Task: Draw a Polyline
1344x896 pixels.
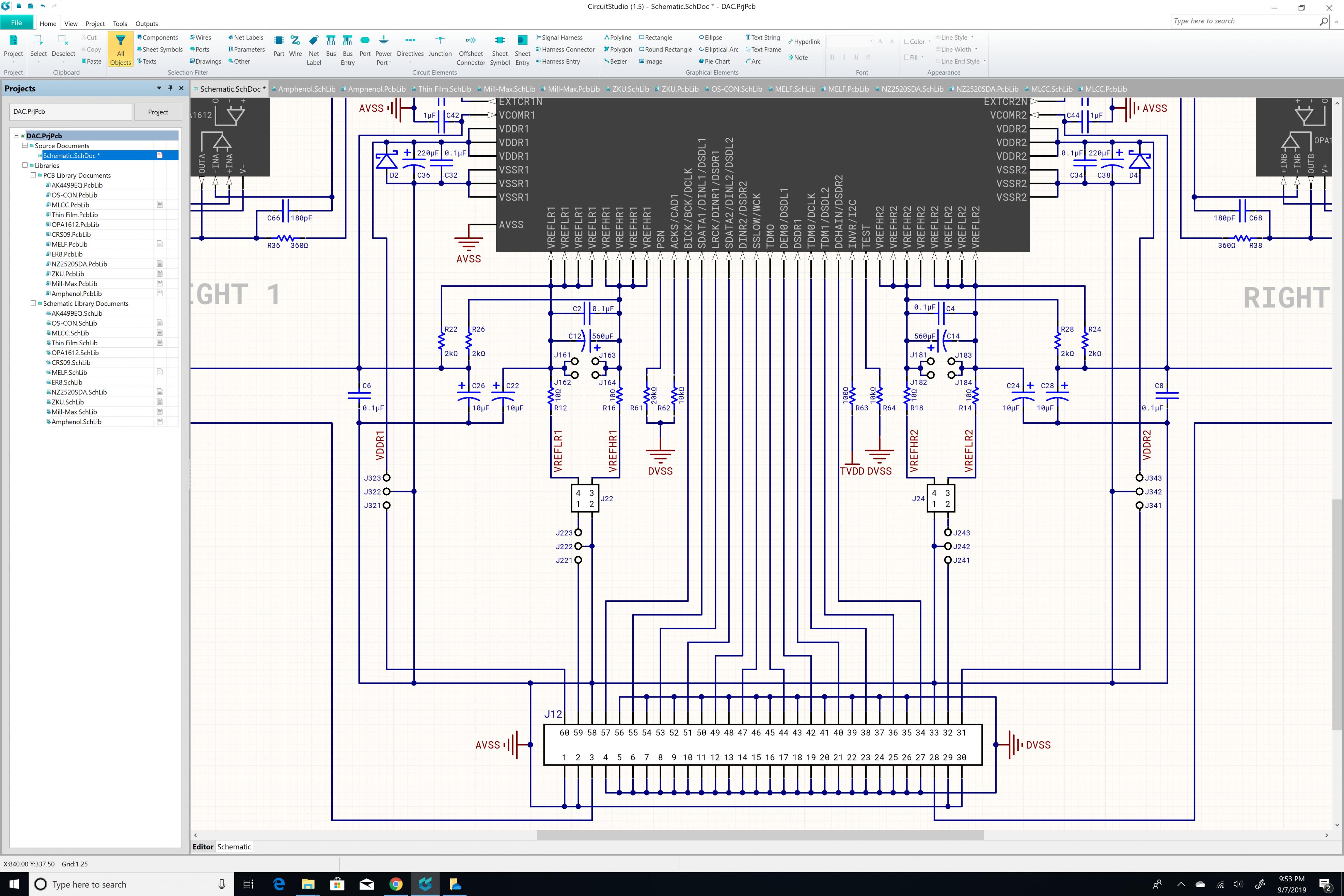Action: click(x=617, y=37)
